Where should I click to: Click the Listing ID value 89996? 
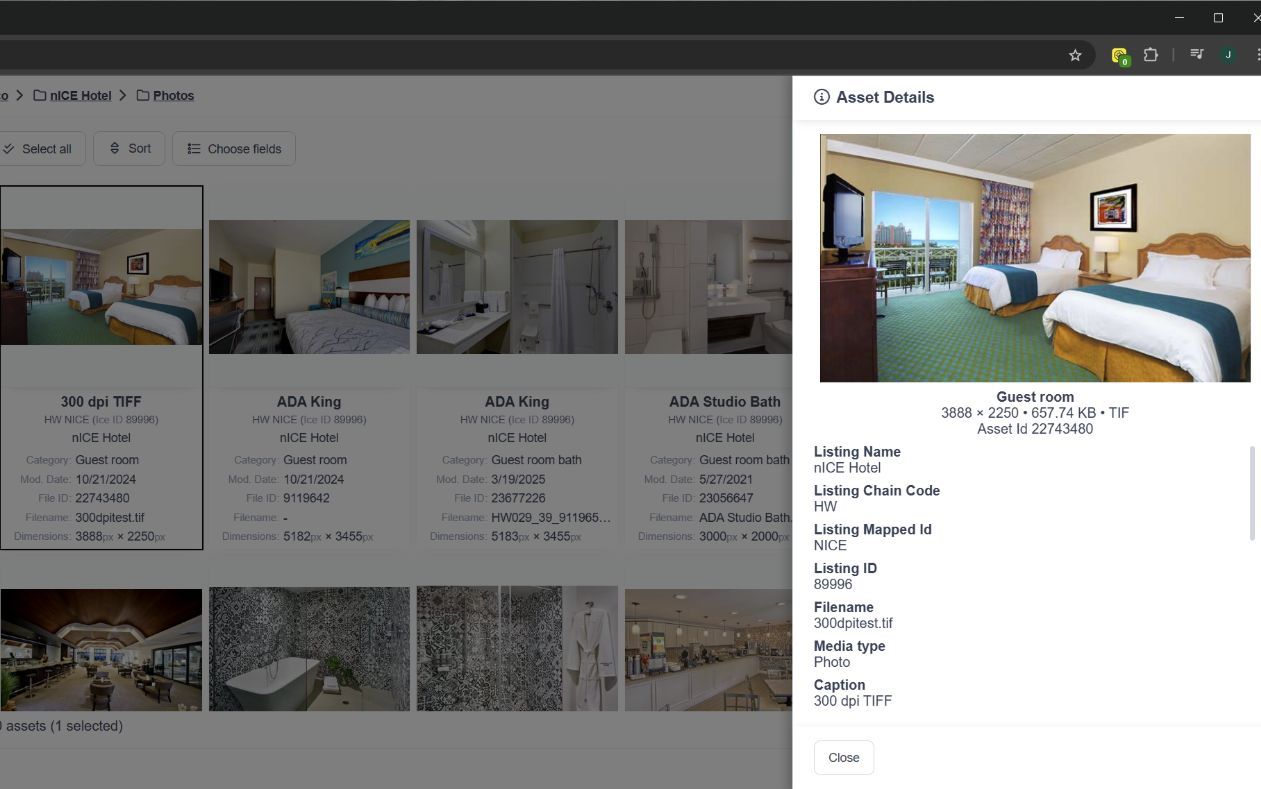coord(833,585)
